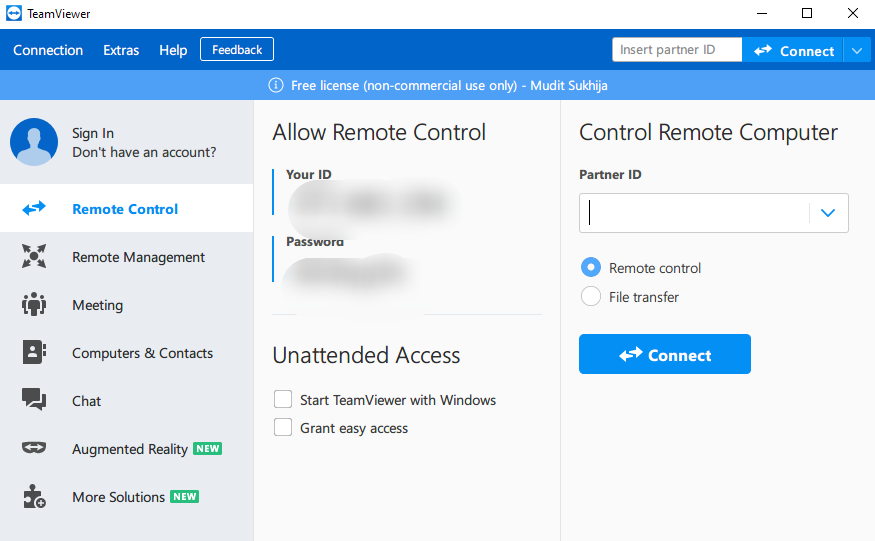Expand the Partner ID dropdown arrow
Screen dimensions: 875x541
click(x=827, y=213)
